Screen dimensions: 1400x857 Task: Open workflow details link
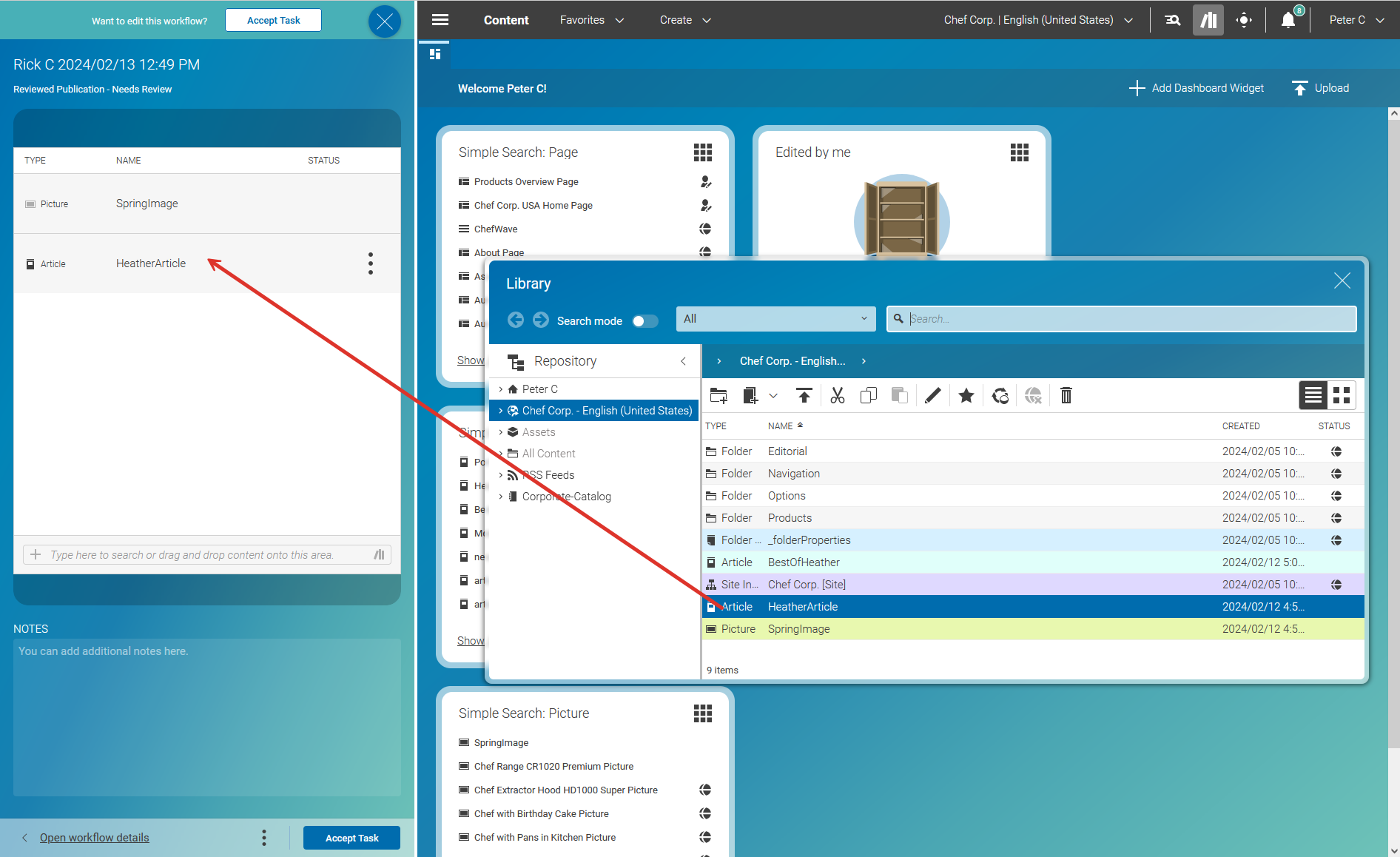pyautogui.click(x=94, y=837)
